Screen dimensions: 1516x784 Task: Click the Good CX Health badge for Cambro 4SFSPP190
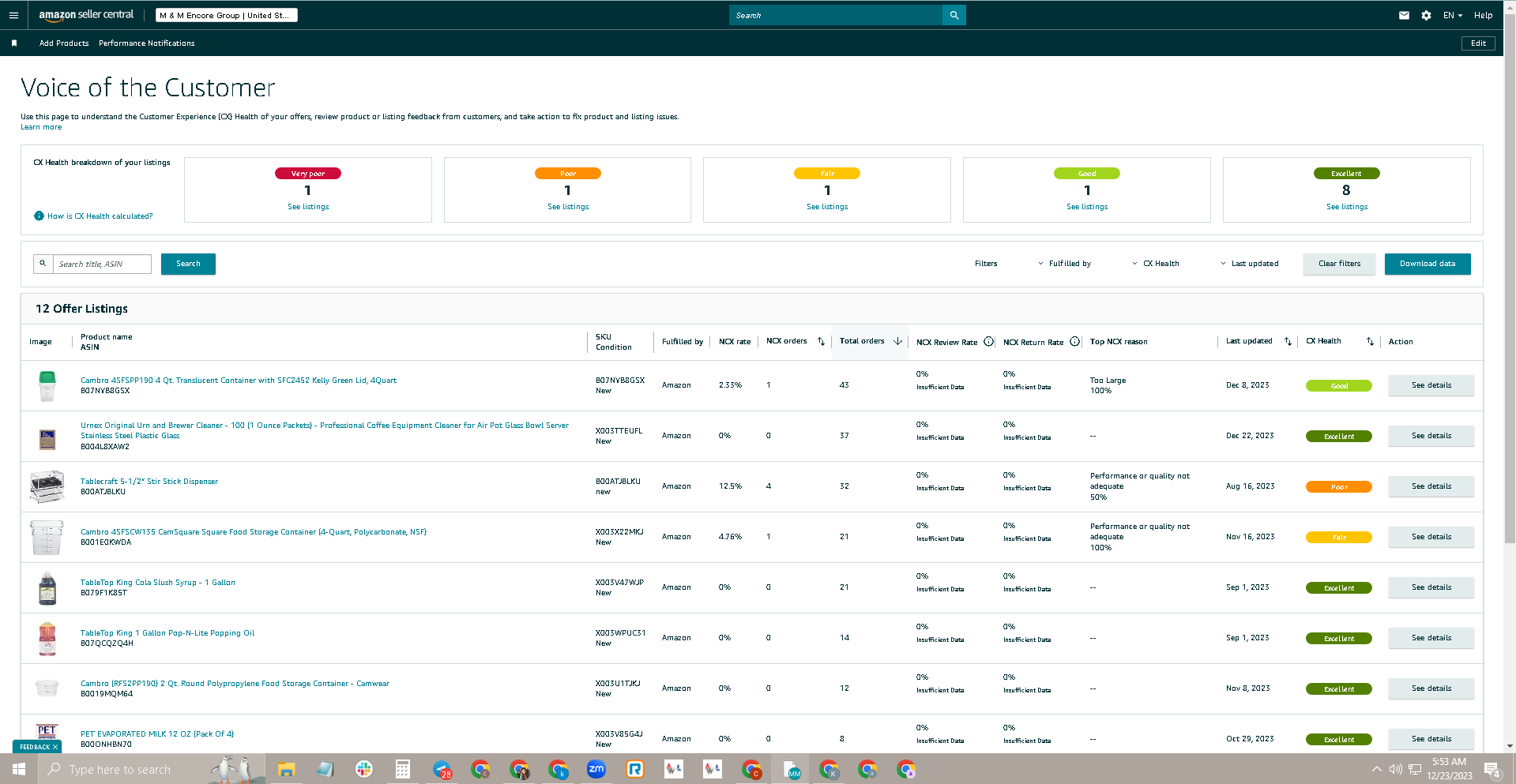(1339, 386)
